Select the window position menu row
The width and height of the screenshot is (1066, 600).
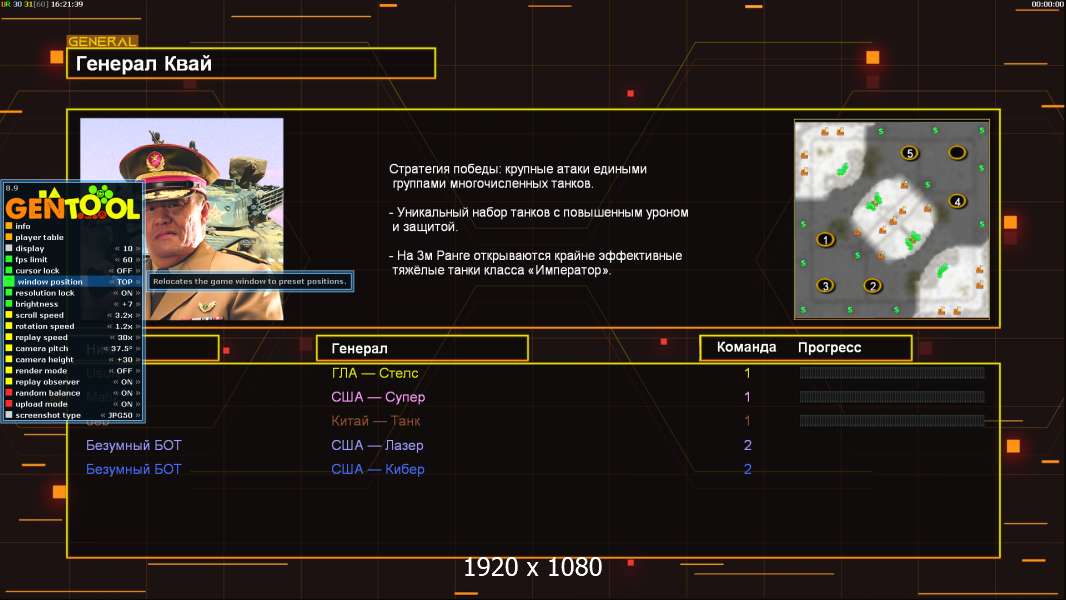tap(73, 281)
